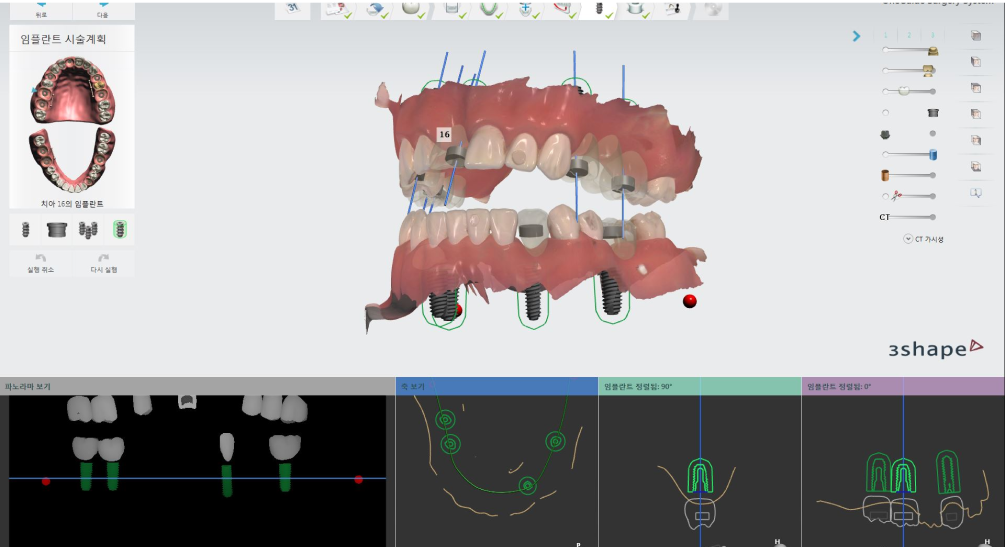The height and width of the screenshot is (547, 1005).
Task: Select the single implant icon
Action: click(x=25, y=230)
